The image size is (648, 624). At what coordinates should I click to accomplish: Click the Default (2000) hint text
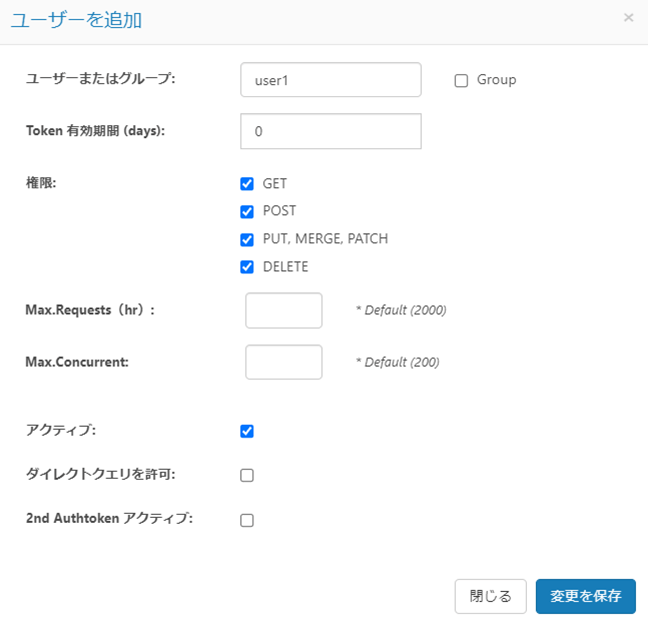tap(401, 310)
